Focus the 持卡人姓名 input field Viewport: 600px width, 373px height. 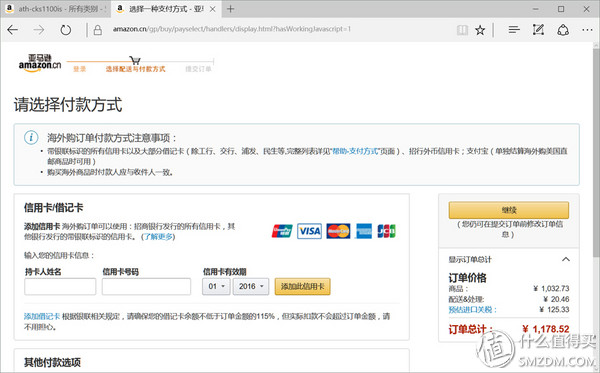(60, 287)
